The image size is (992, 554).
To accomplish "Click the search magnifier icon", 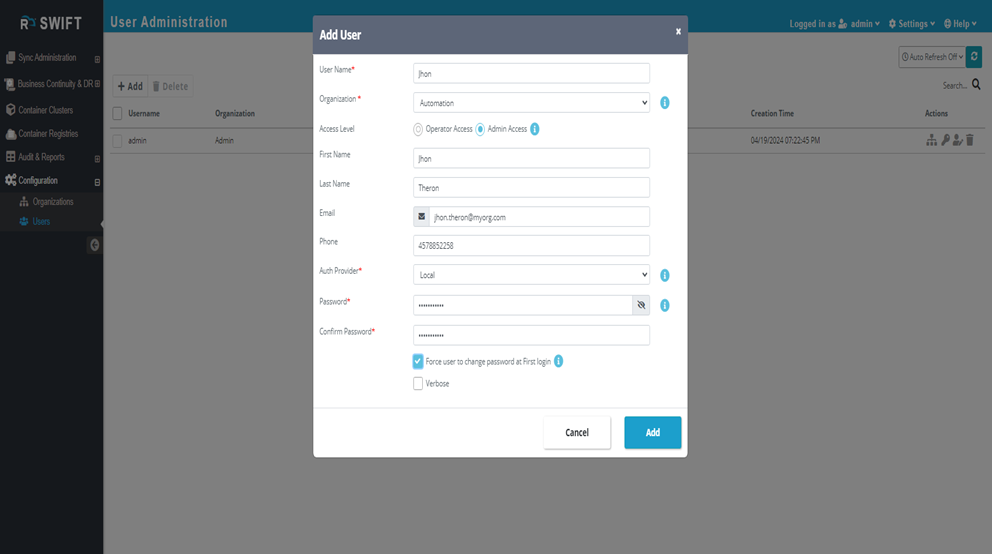I will coord(976,84).
